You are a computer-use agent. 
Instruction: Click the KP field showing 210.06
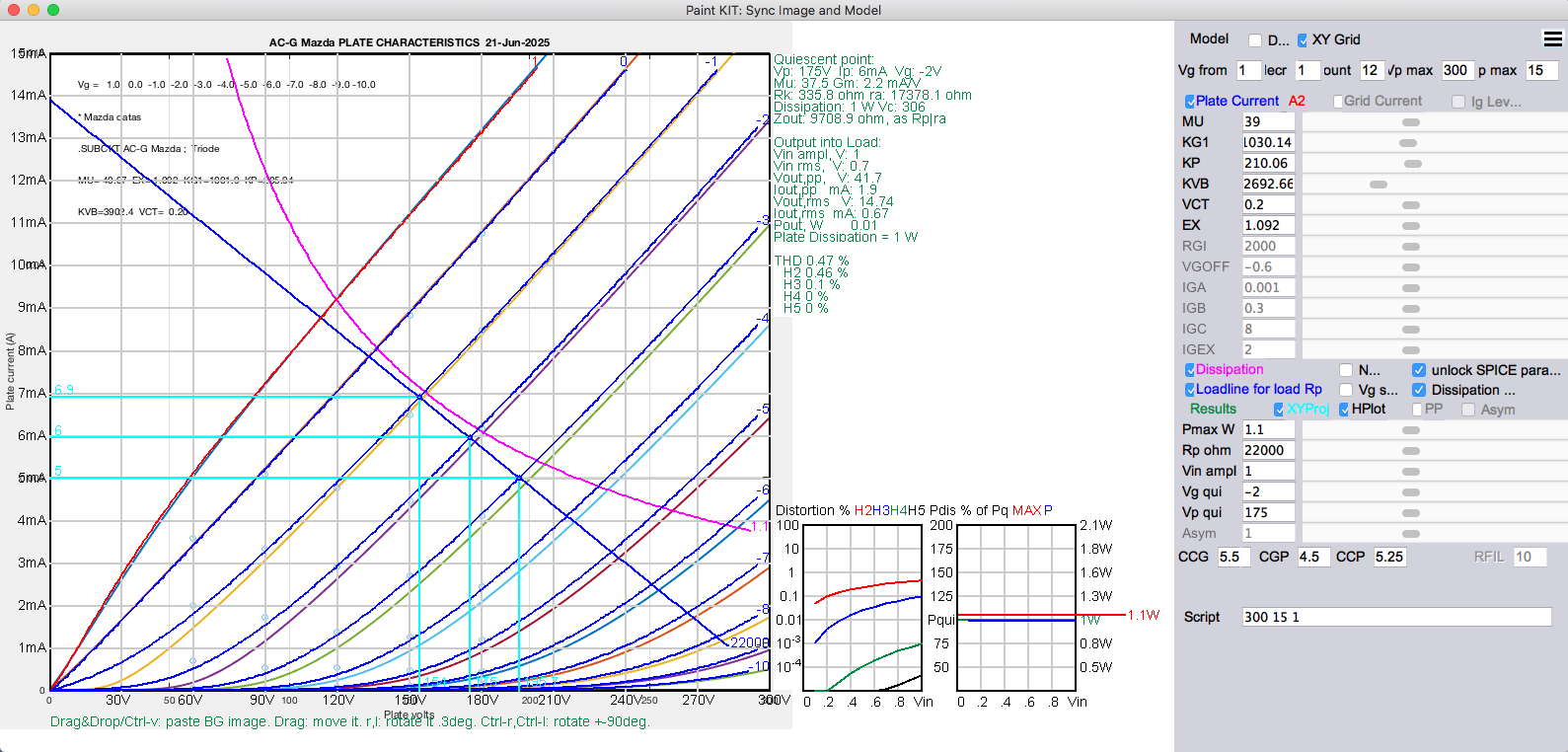[1268, 163]
